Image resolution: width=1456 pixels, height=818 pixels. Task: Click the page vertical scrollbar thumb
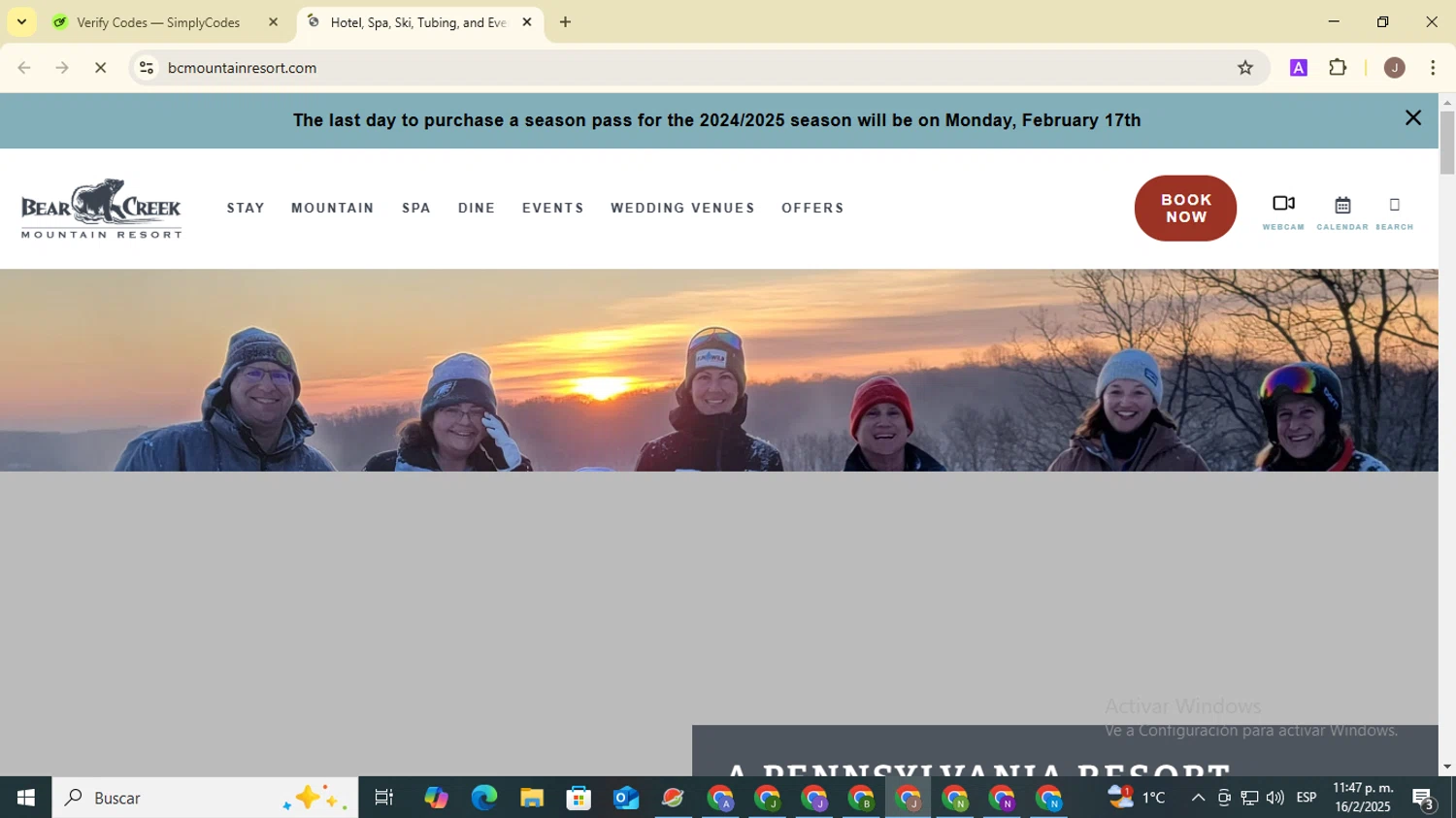[1447, 143]
